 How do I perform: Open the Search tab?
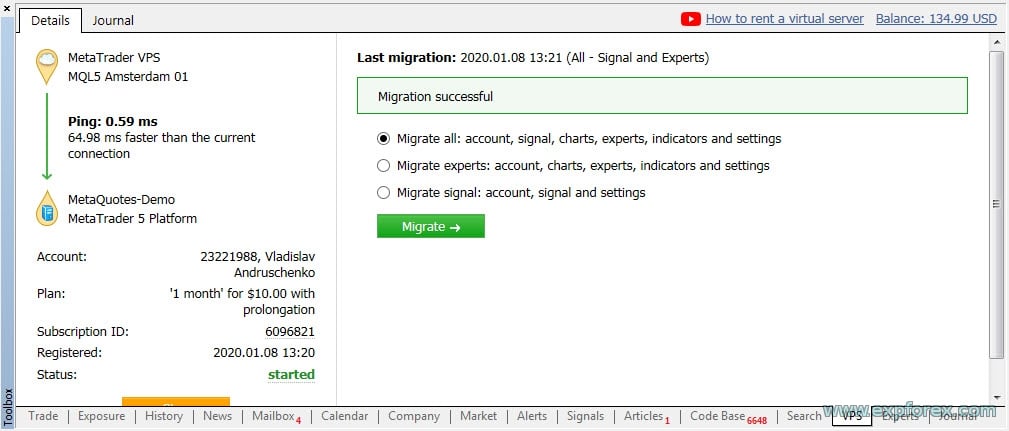point(804,416)
